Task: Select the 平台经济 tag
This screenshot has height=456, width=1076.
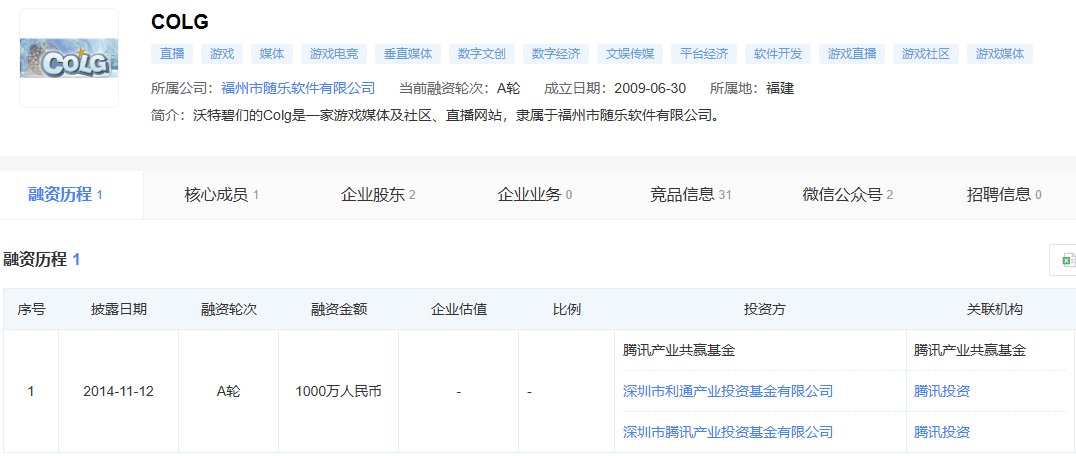Action: click(704, 54)
